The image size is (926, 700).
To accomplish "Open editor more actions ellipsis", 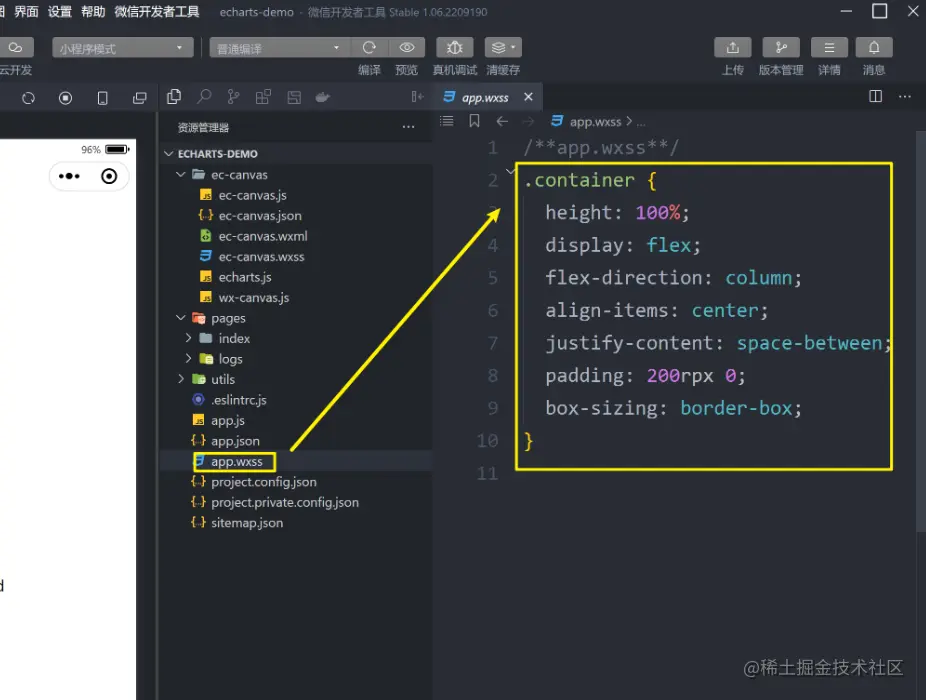I will pos(905,96).
